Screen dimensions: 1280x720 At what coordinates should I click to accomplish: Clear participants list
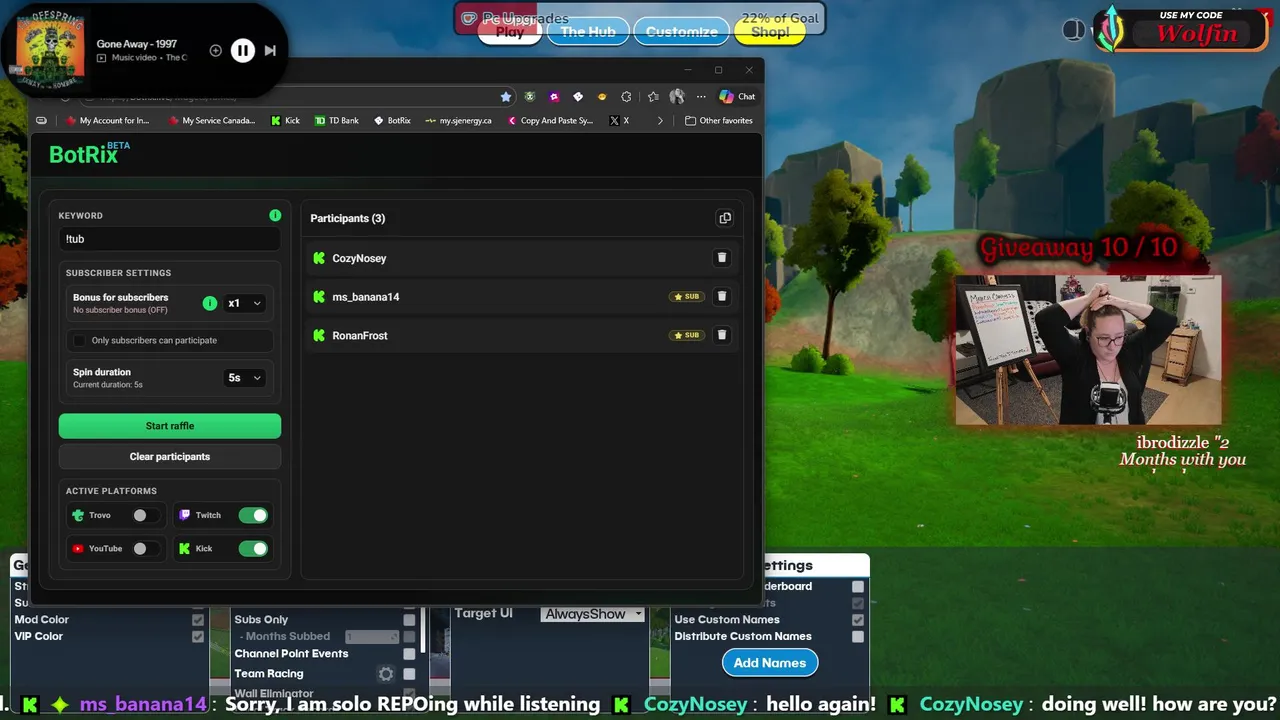click(x=170, y=457)
